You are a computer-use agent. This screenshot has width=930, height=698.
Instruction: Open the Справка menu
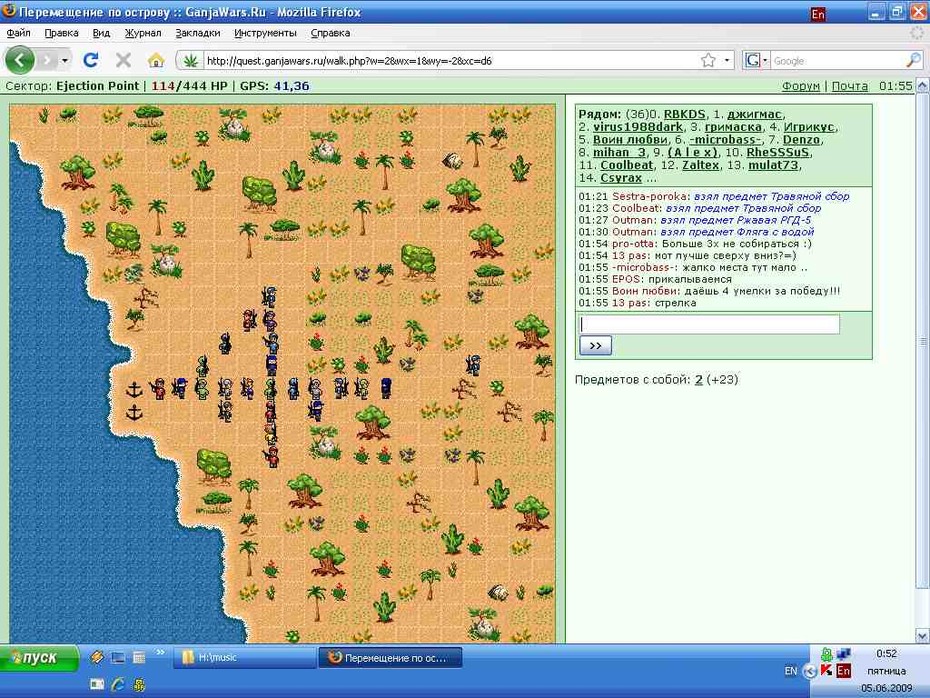click(330, 33)
